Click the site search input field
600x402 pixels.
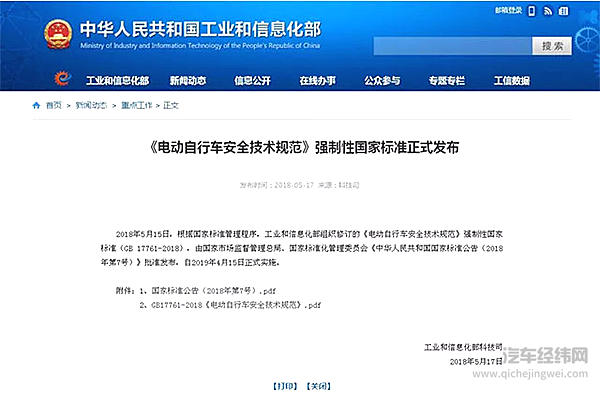click(x=453, y=46)
